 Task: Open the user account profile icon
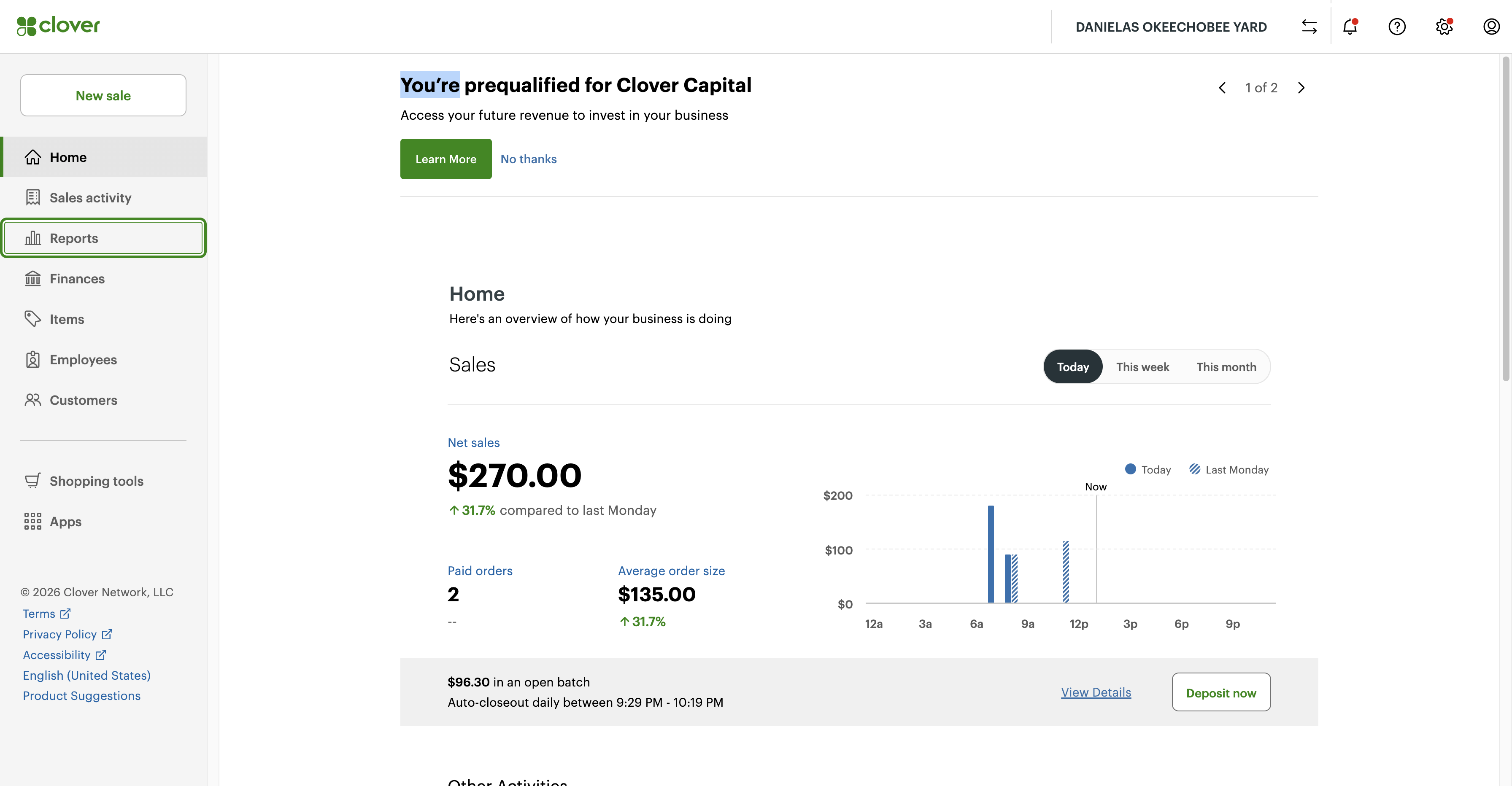(1491, 27)
